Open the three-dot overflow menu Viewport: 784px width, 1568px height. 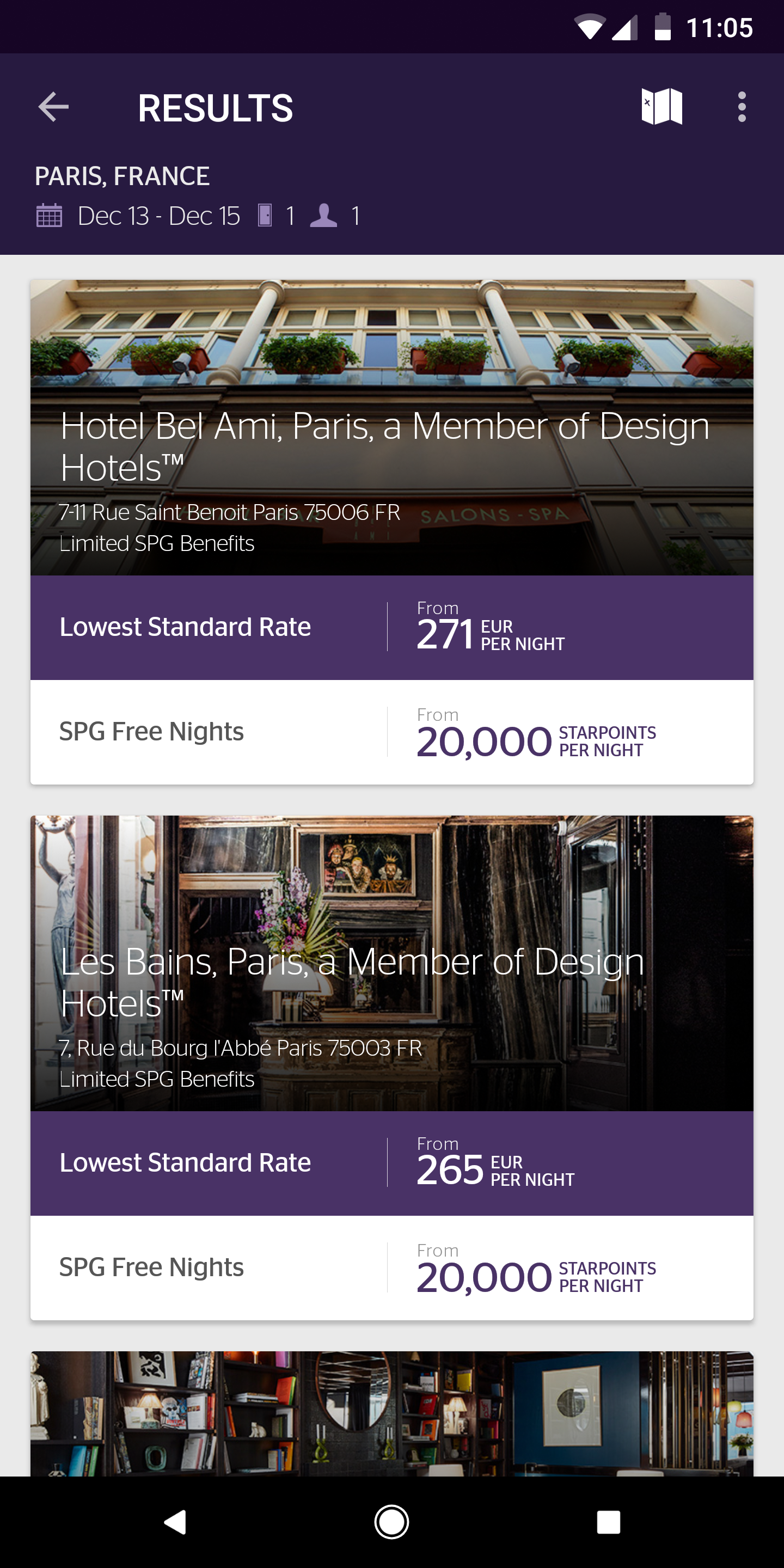[742, 108]
